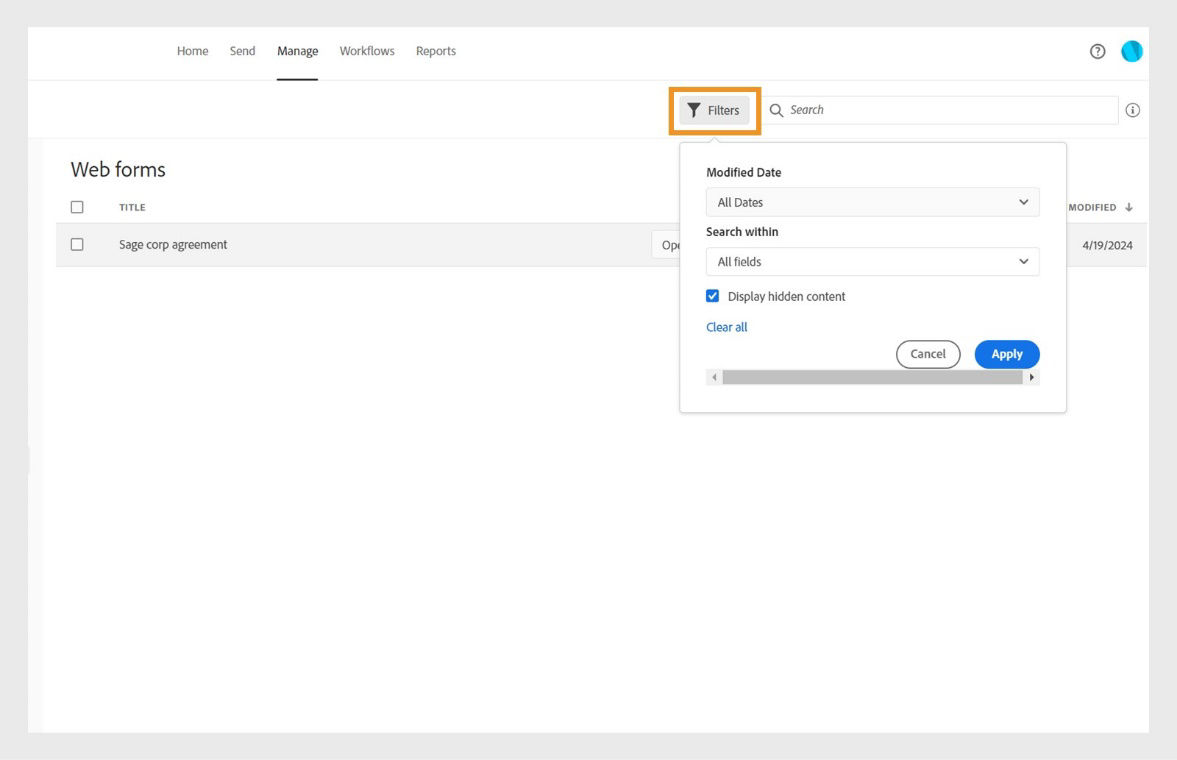Click the sort arrow next to Modified column
The height and width of the screenshot is (760, 1177).
[x=1129, y=207]
